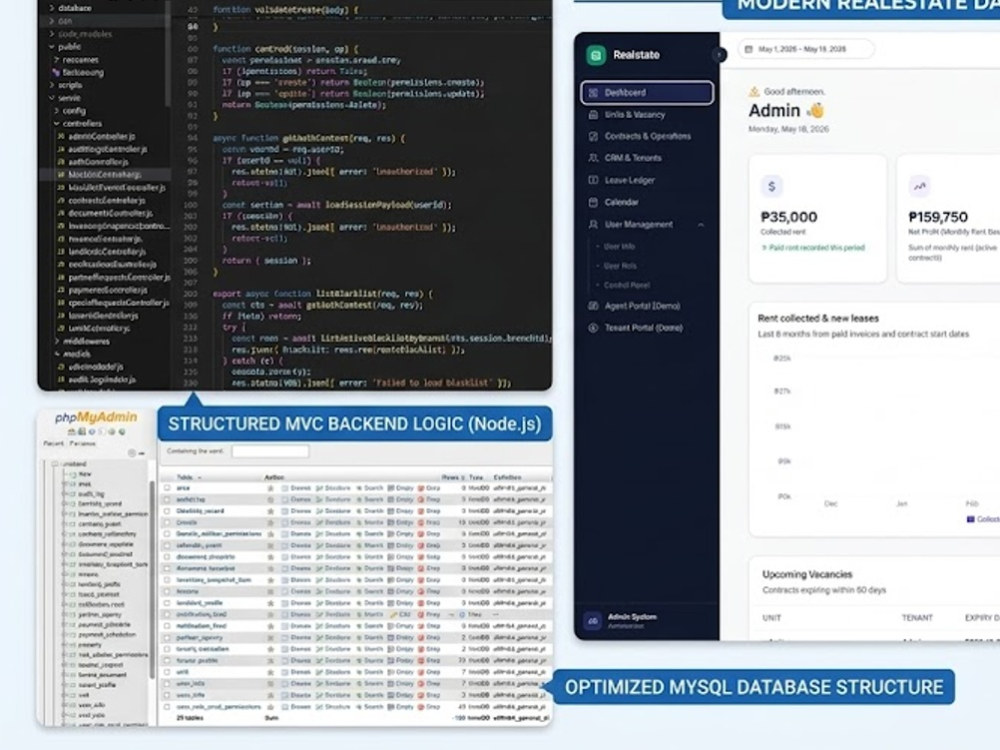Check the checkbox for the landlord_profile table row
The height and width of the screenshot is (750, 1000).
point(167,603)
